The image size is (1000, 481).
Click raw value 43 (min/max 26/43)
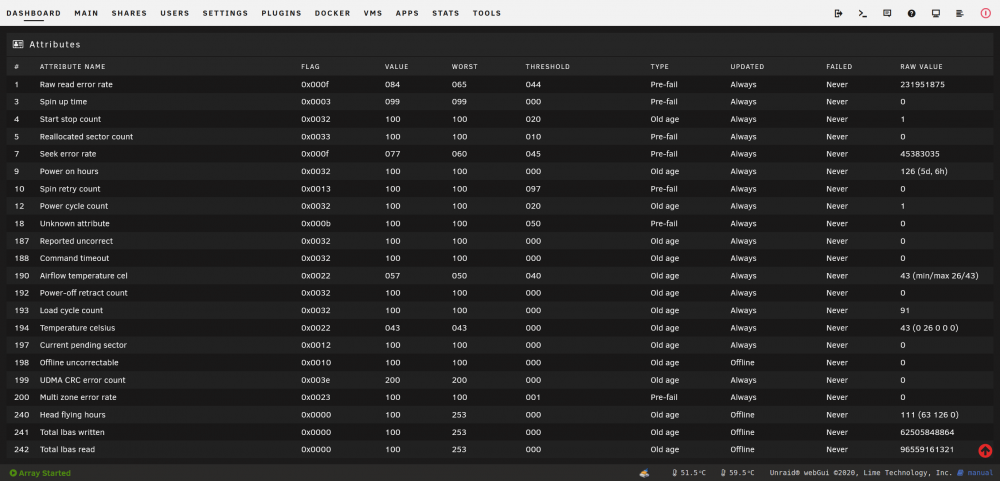[939, 276]
